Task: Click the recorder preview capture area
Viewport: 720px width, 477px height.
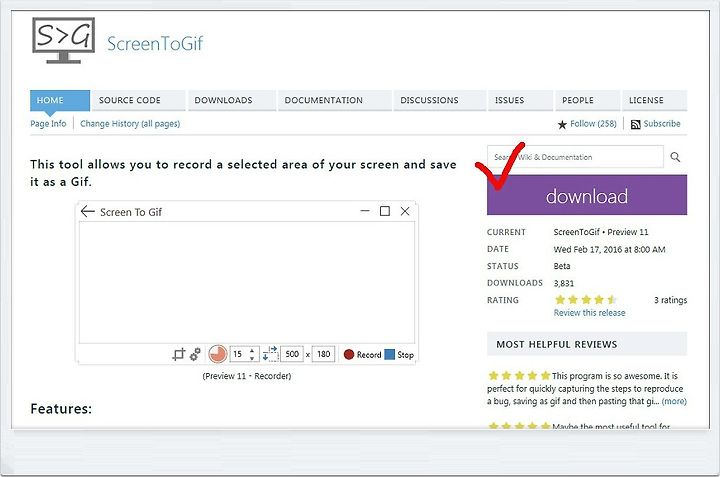Action: pos(247,282)
